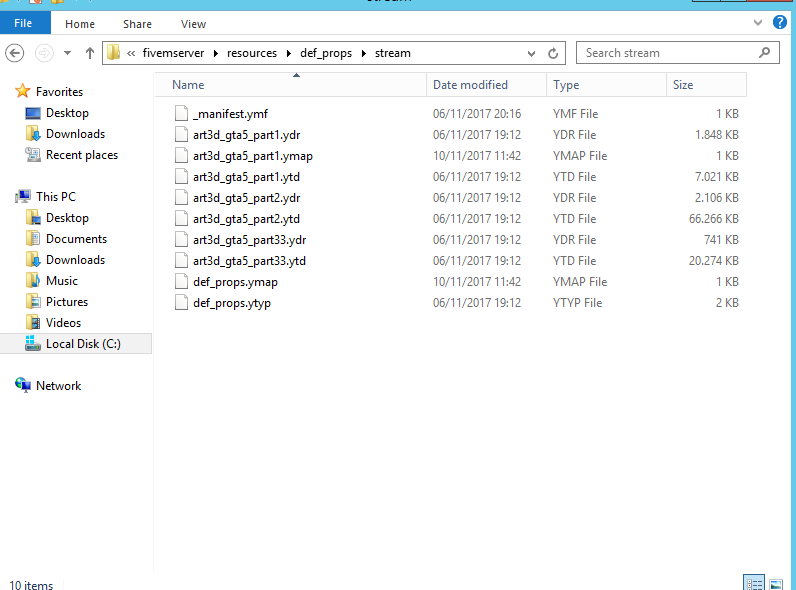This screenshot has width=796, height=590.
Task: Click the art3d_gta5_part1.ytd file icon
Action: pos(181,177)
